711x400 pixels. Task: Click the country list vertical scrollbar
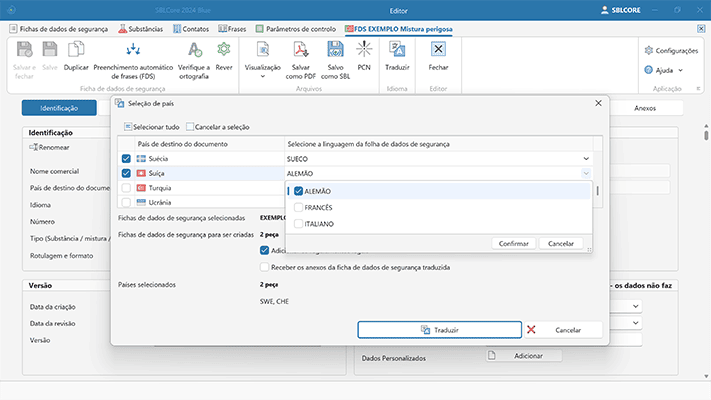point(598,190)
